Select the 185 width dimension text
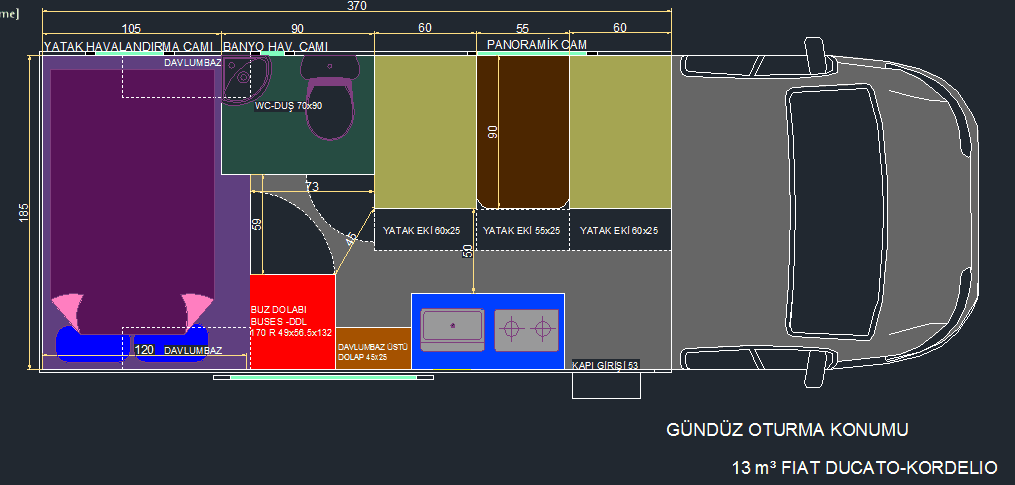This screenshot has width=1015, height=485. [x=24, y=212]
